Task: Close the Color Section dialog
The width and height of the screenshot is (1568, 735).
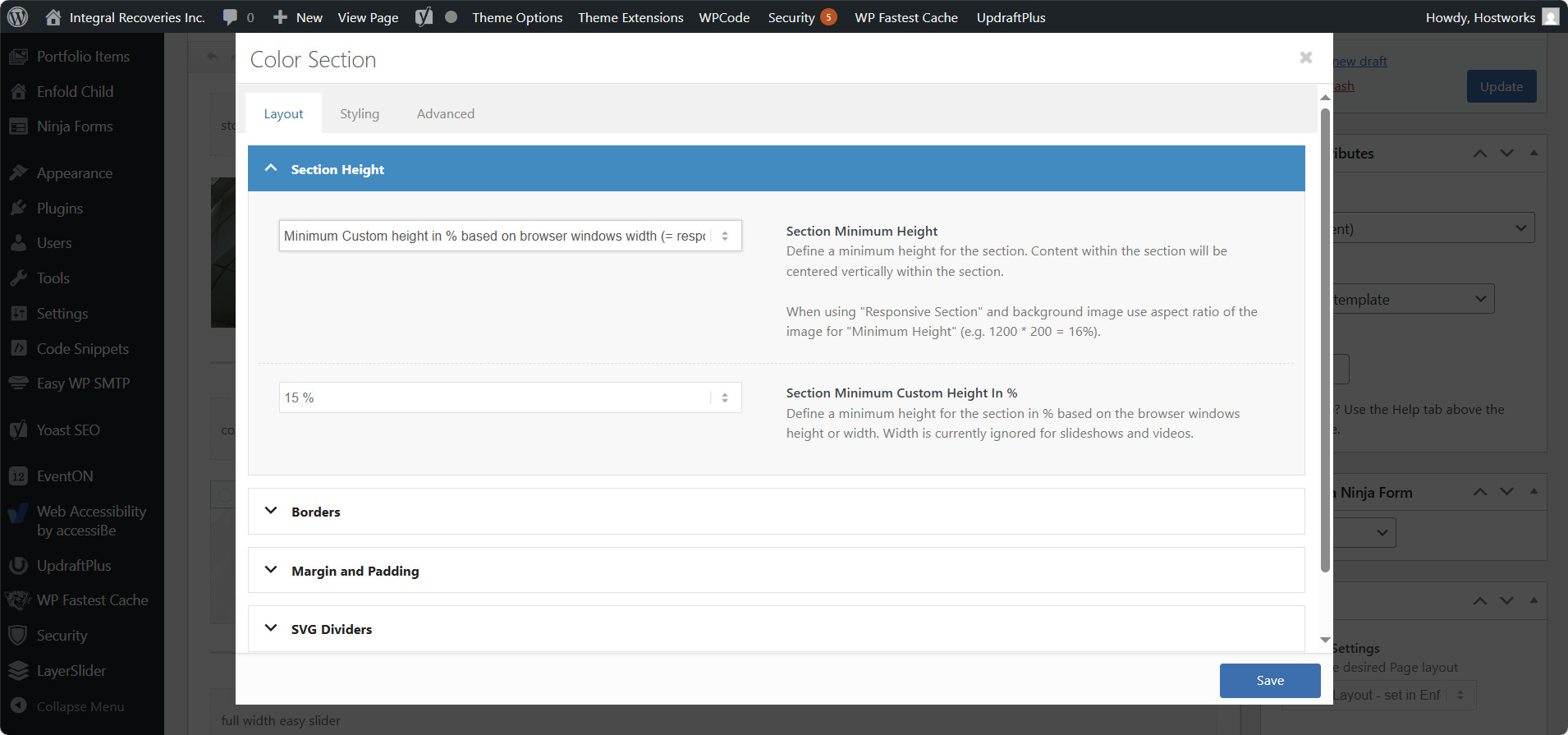Action: click(x=1305, y=57)
